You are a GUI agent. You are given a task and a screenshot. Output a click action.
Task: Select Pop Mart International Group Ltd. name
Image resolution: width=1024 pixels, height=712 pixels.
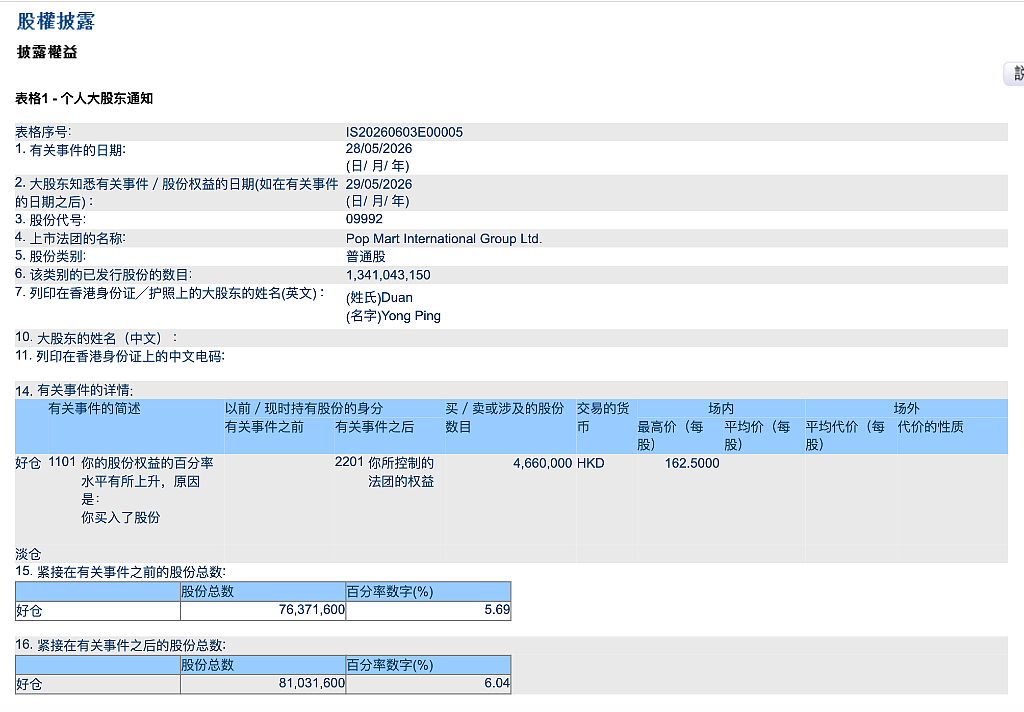(x=444, y=238)
